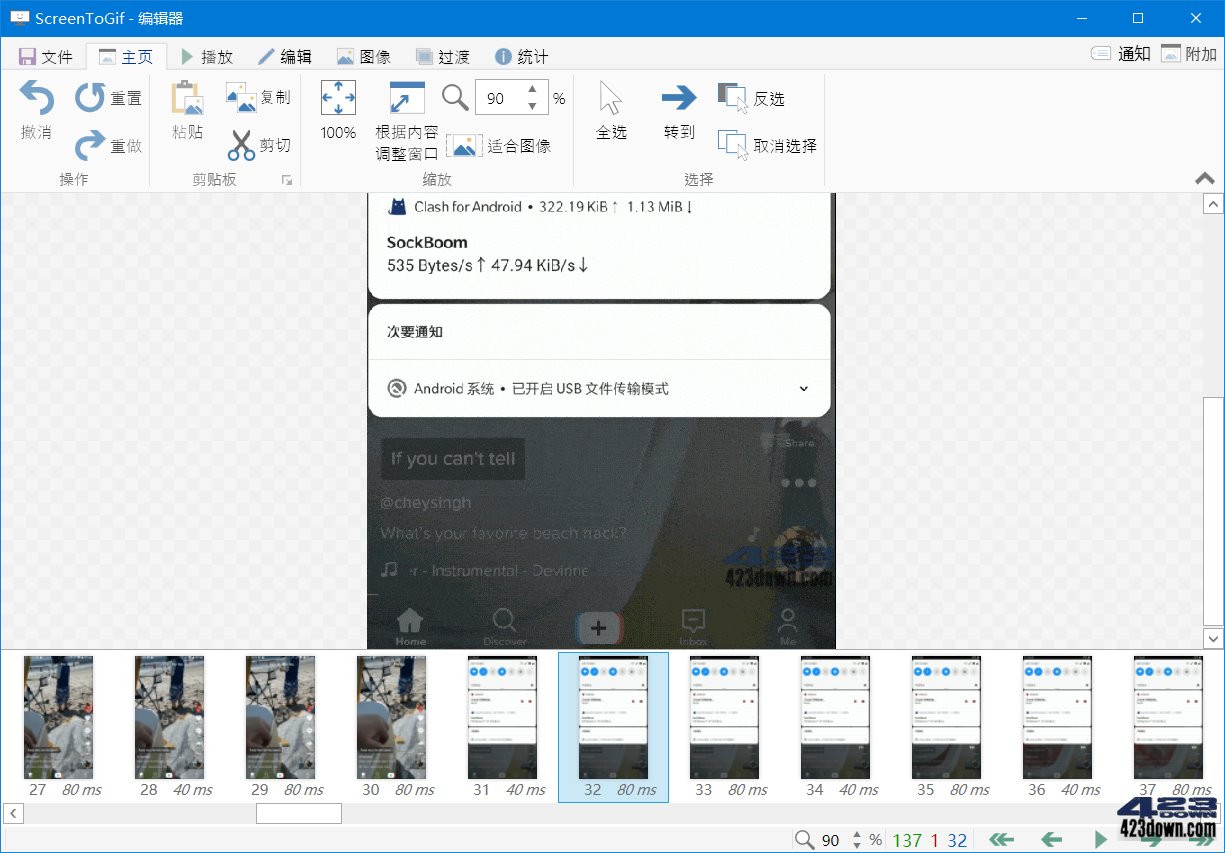
Task: Click the Copy (复制) icon
Action: (240, 97)
